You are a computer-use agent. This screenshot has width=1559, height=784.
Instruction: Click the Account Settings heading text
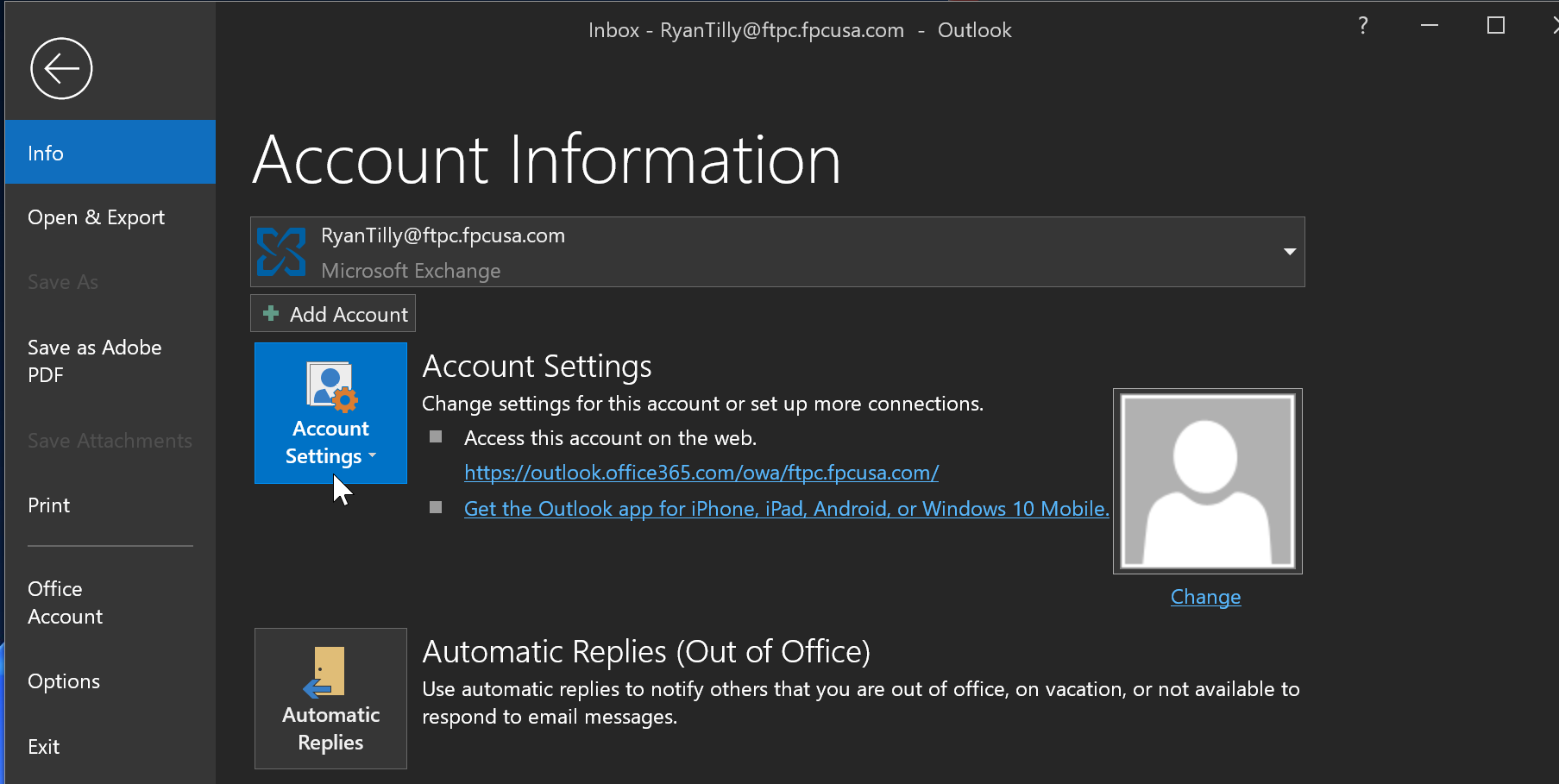537,367
